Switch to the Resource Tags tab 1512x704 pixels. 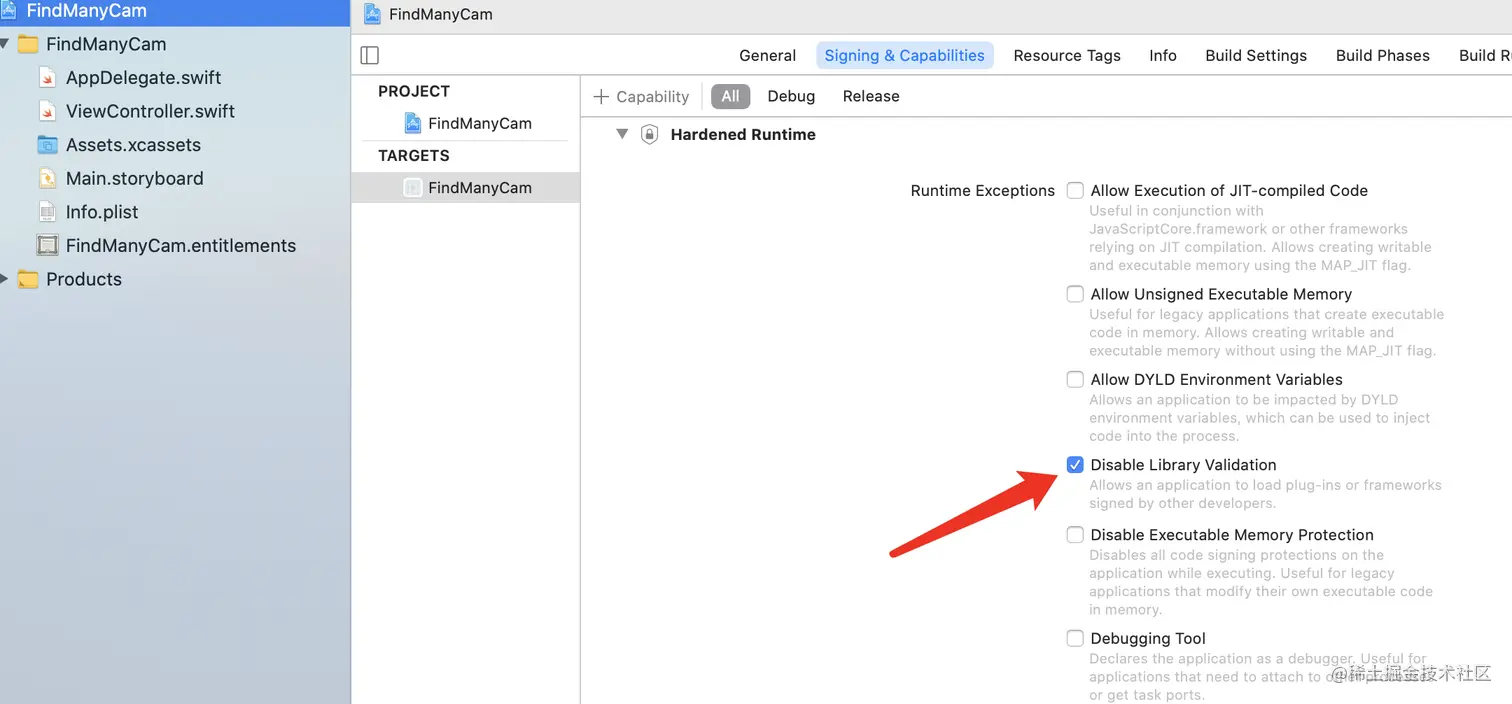(x=1067, y=55)
